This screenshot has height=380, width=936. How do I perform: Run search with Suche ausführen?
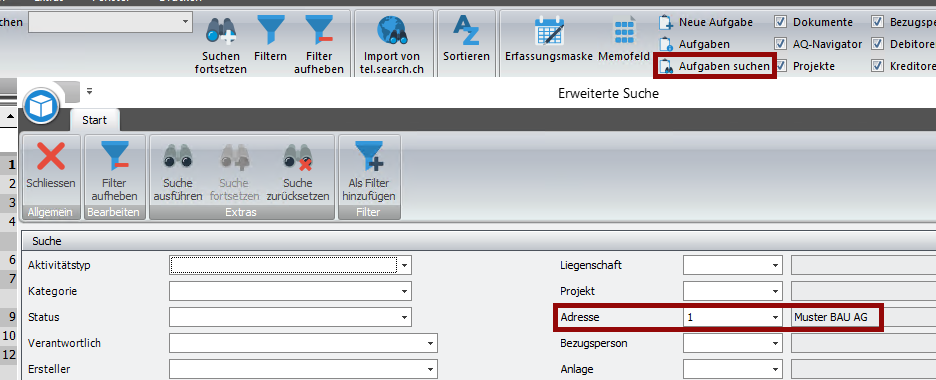(x=178, y=173)
